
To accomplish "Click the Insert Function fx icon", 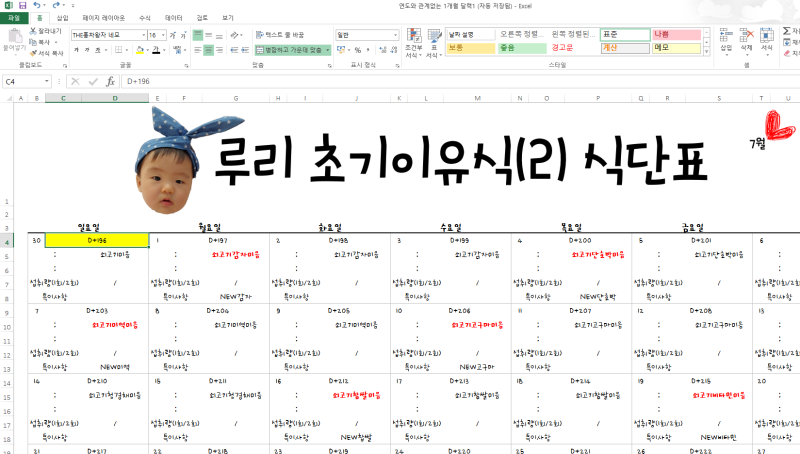I will point(110,82).
